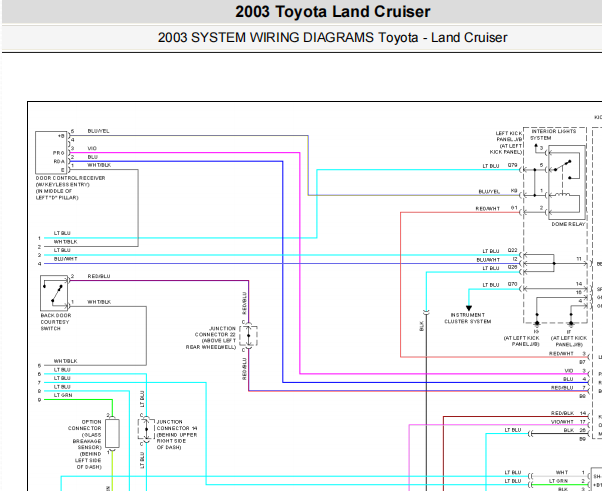Click the 'BACK DOOR COURTESY SWITCH' label
602x491 pixels.
56,322
